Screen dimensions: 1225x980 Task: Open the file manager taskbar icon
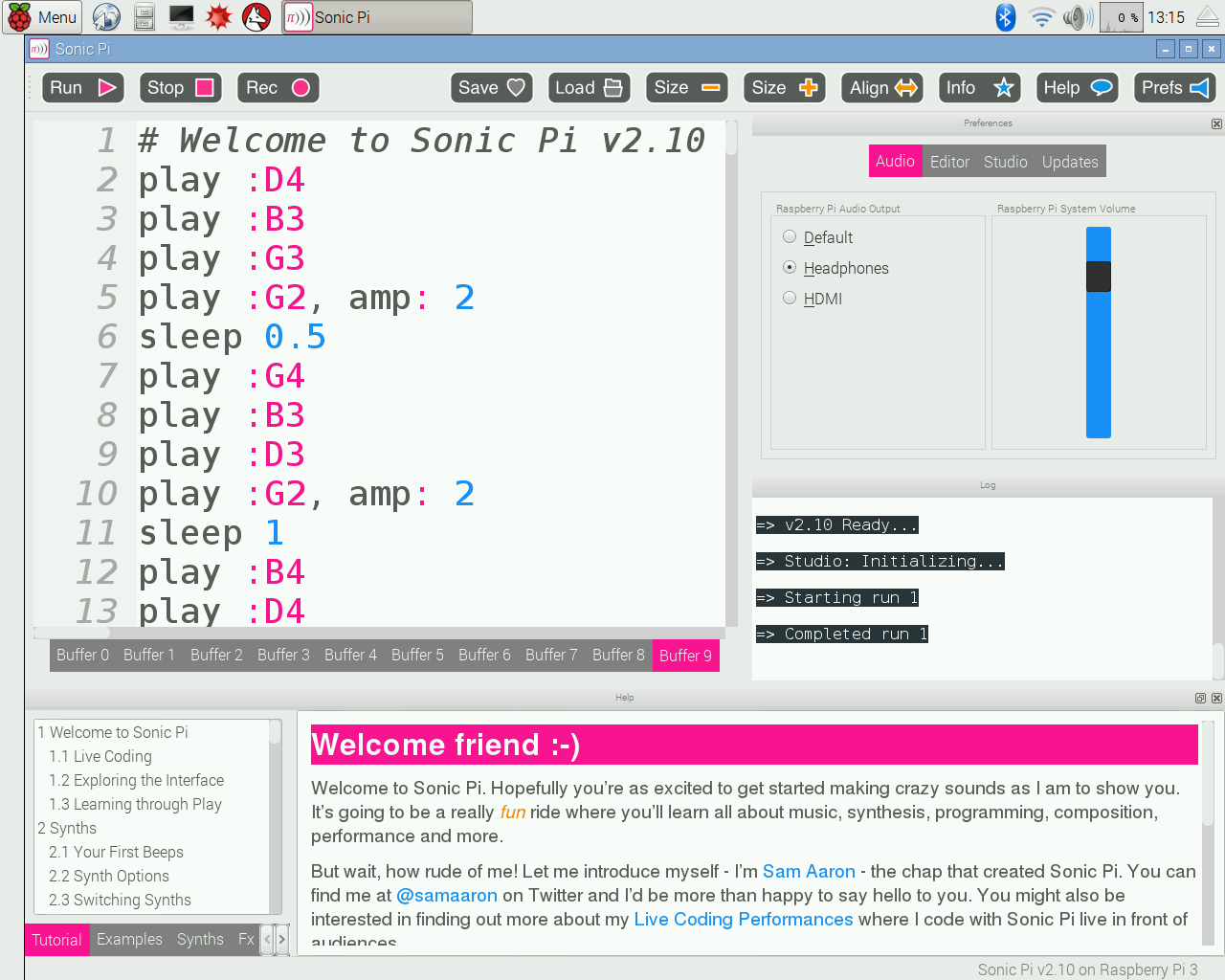coord(144,17)
